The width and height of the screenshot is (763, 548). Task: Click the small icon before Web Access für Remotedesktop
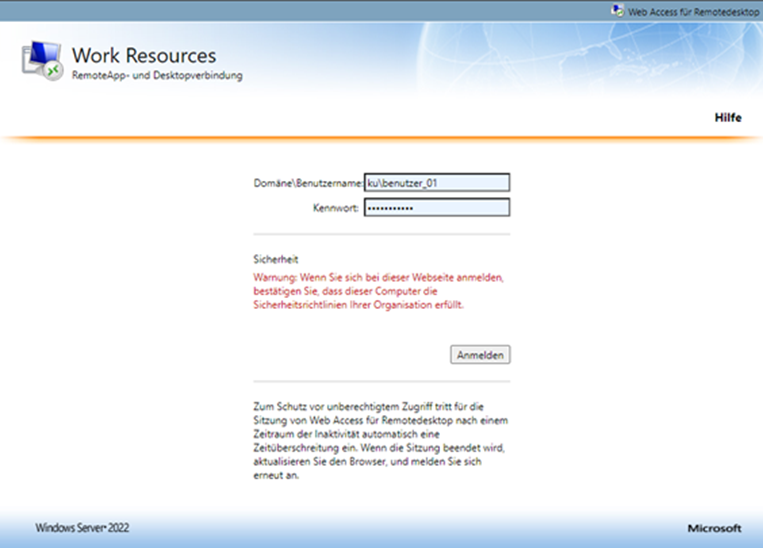(x=617, y=10)
